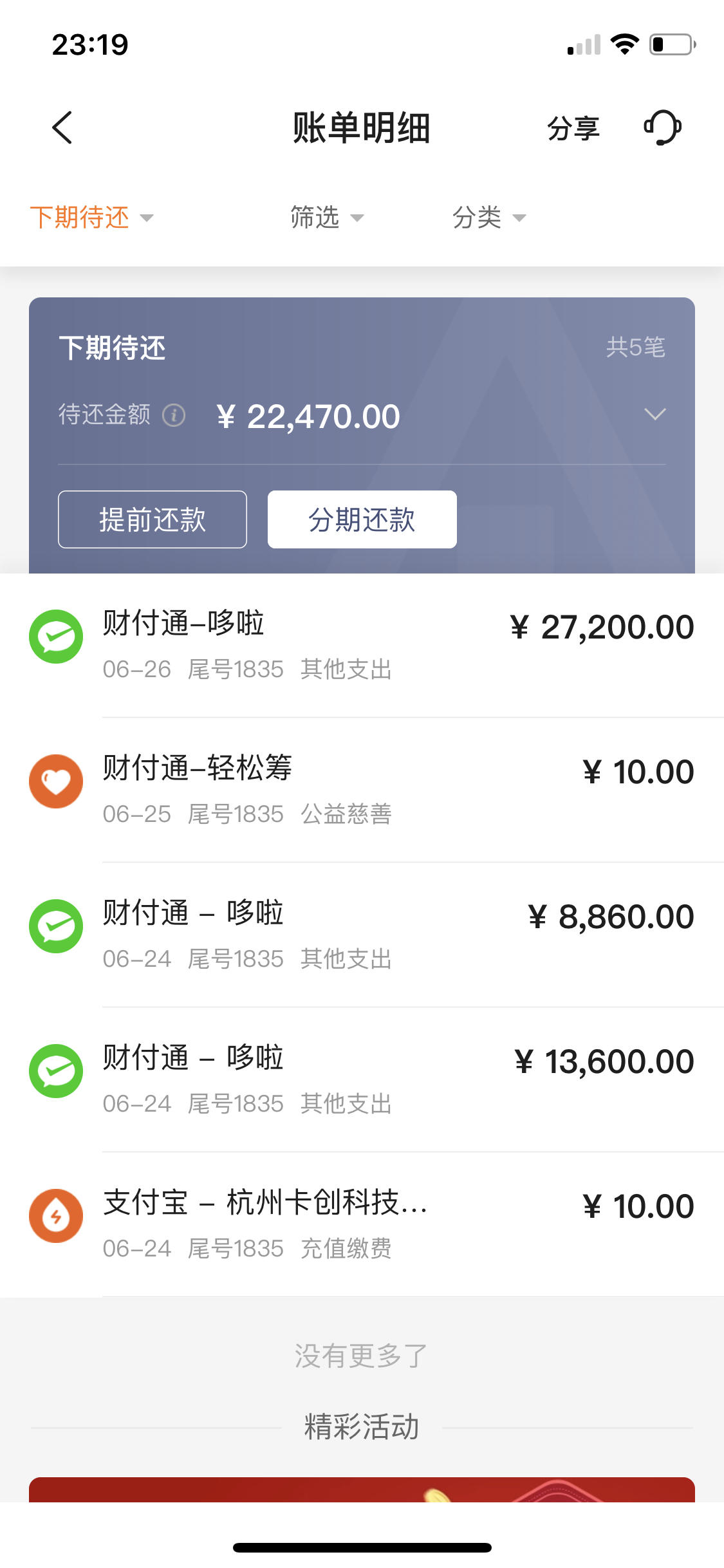Click the 提前还款 button

[153, 519]
